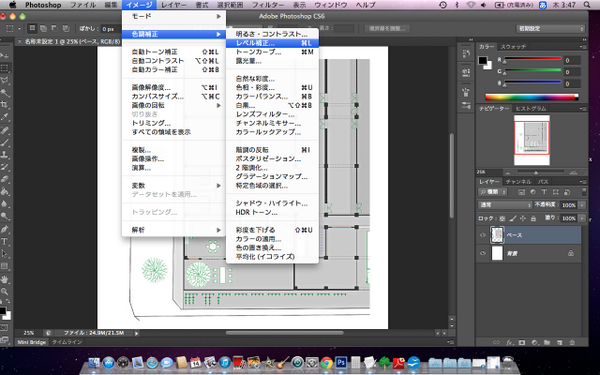Image resolution: width=600 pixels, height=375 pixels.
Task: Toggle lock image pixels brush icon
Action: pyautogui.click(x=513, y=218)
